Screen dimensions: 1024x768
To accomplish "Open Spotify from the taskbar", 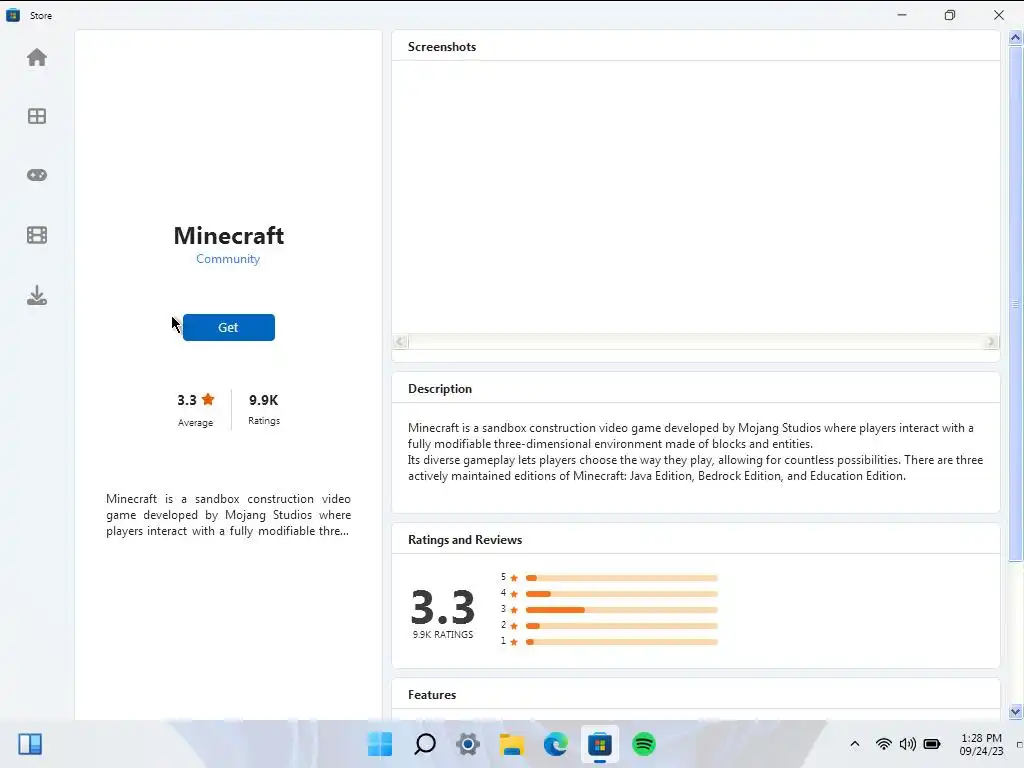I will pyautogui.click(x=644, y=744).
